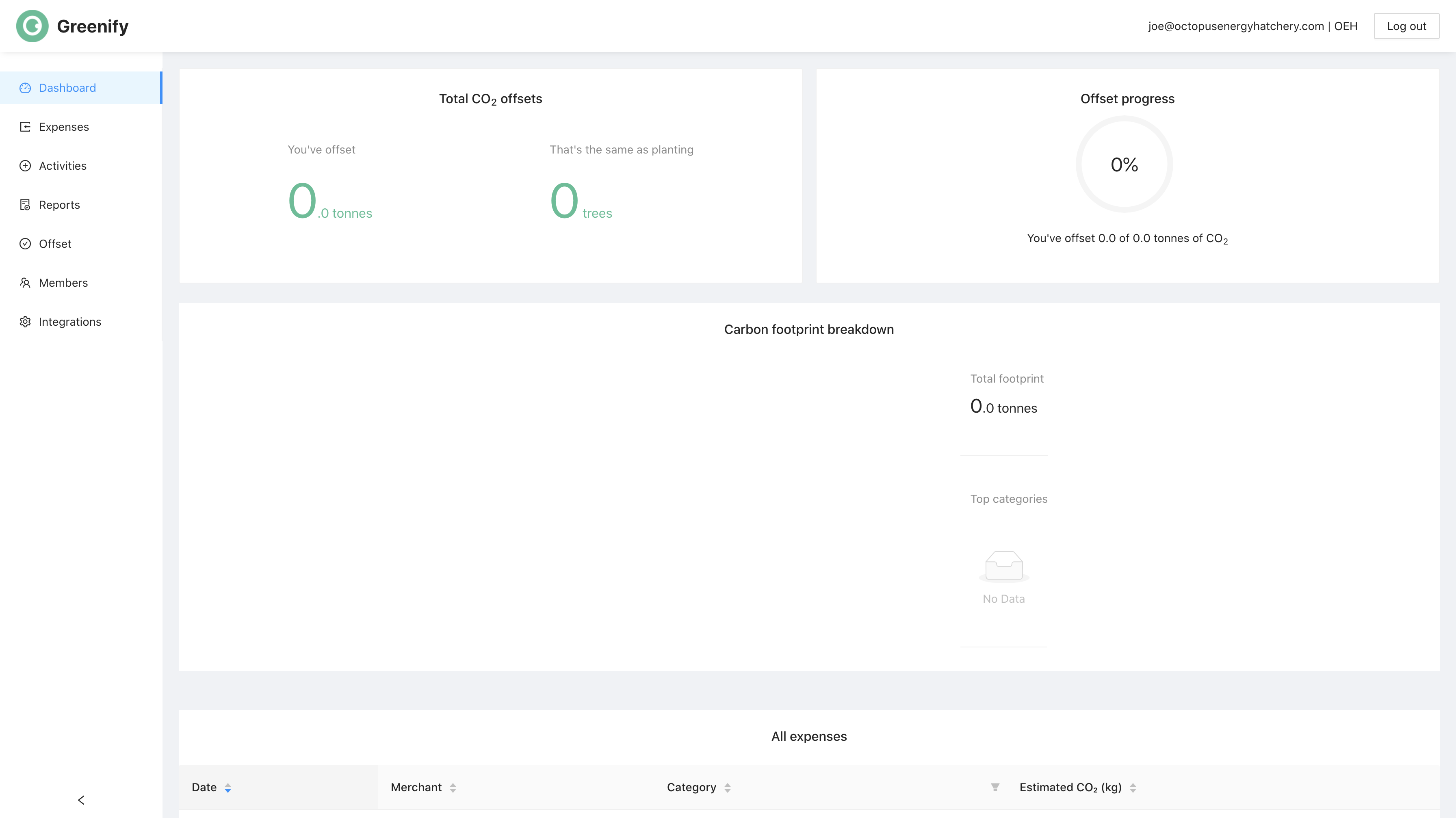The height and width of the screenshot is (818, 1456).
Task: Click the Offset check-circle icon
Action: click(25, 243)
